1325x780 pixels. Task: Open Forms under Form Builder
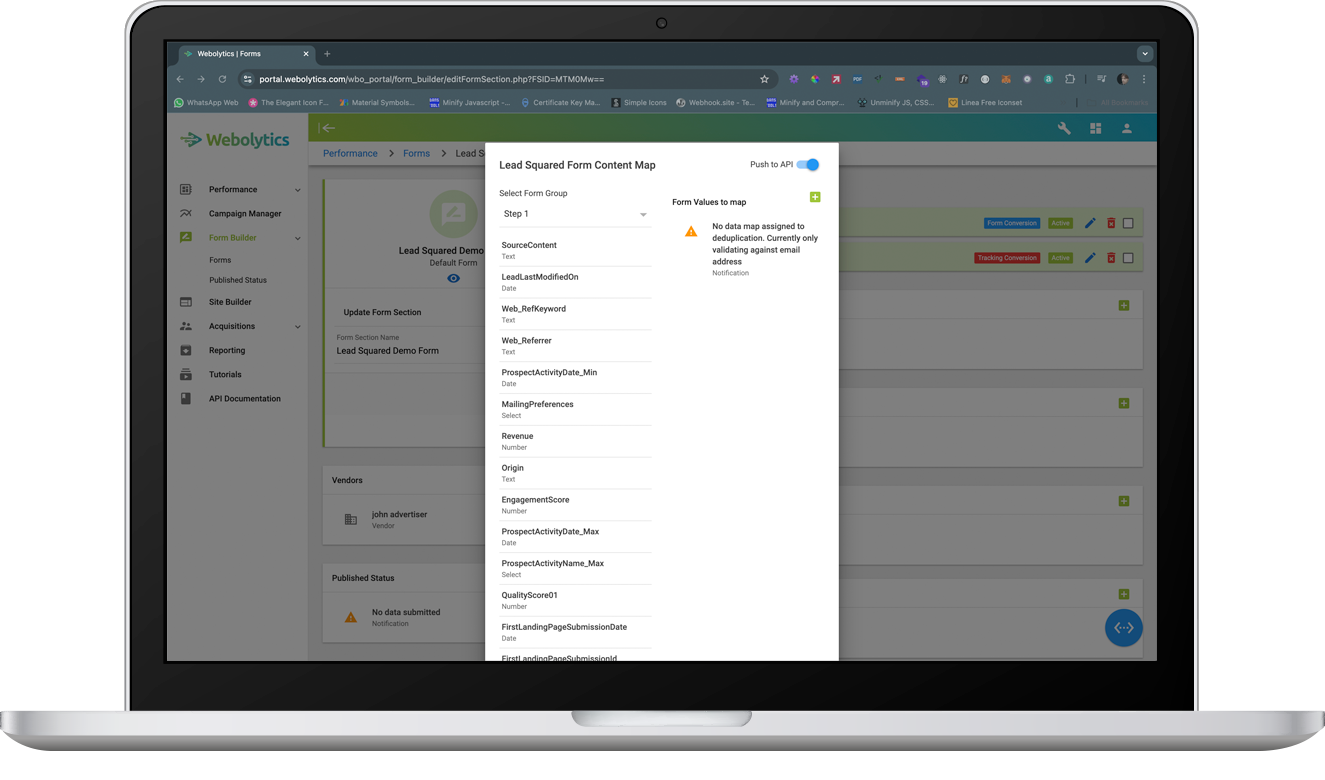click(220, 260)
